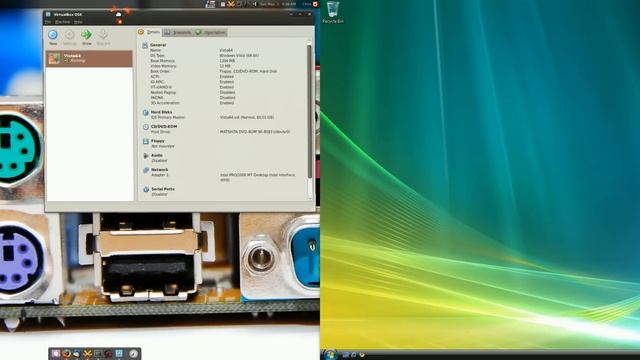The width and height of the screenshot is (640, 360).
Task: Click the Floppy section diskette icon
Action: pos(145,141)
